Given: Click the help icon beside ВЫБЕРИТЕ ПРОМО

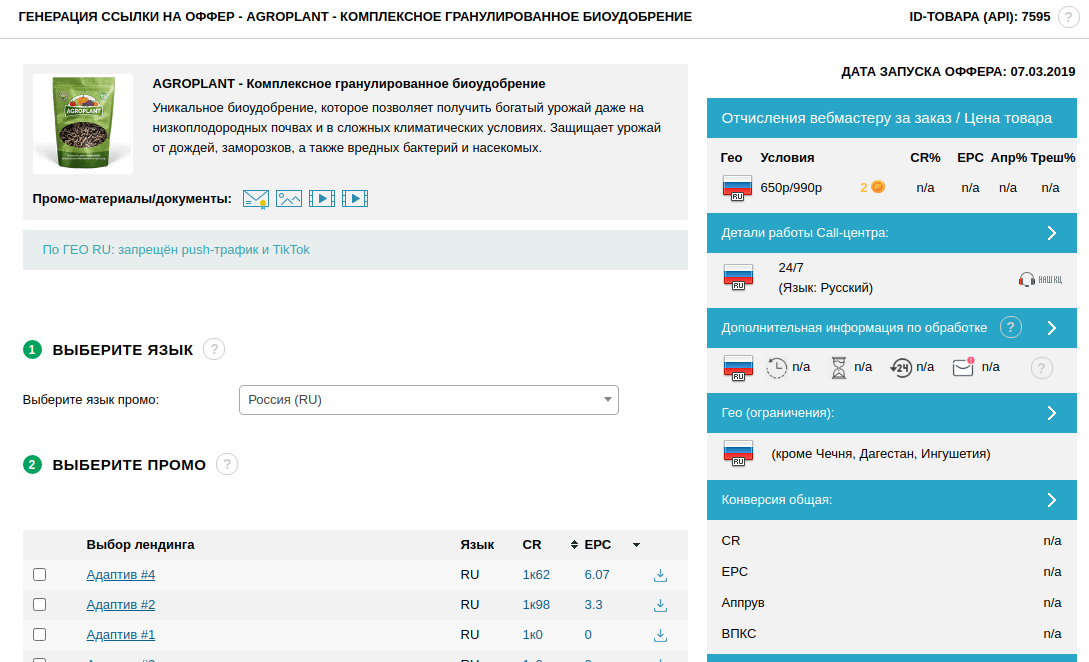Looking at the screenshot, I should (x=227, y=464).
